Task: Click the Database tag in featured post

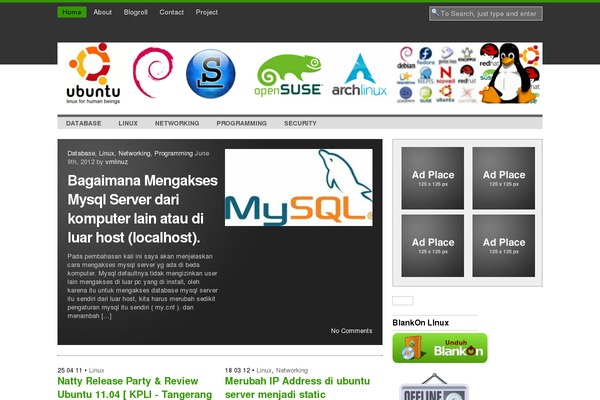Action: pos(81,153)
